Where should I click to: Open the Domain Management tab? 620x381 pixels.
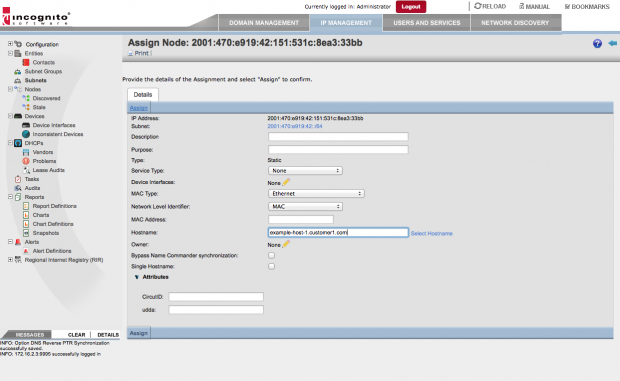(264, 23)
